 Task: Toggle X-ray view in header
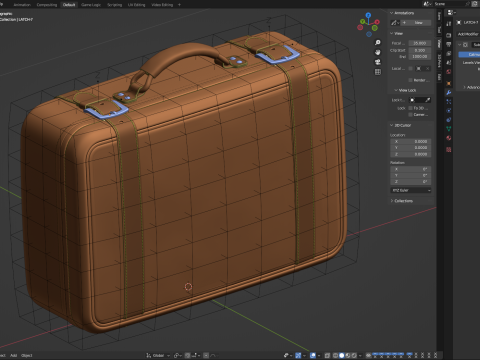327,356
